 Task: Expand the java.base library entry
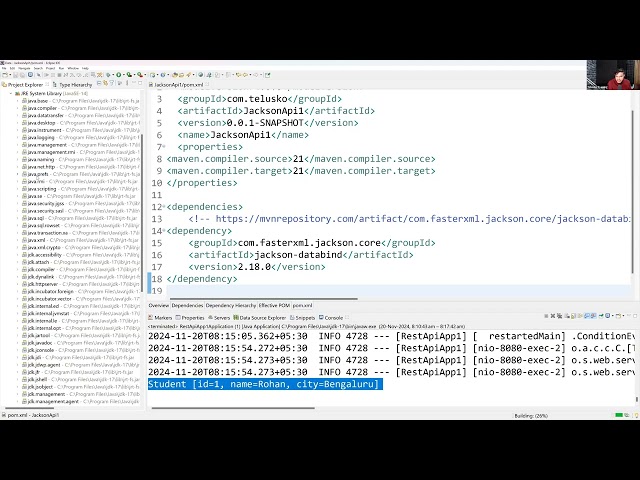[18, 101]
